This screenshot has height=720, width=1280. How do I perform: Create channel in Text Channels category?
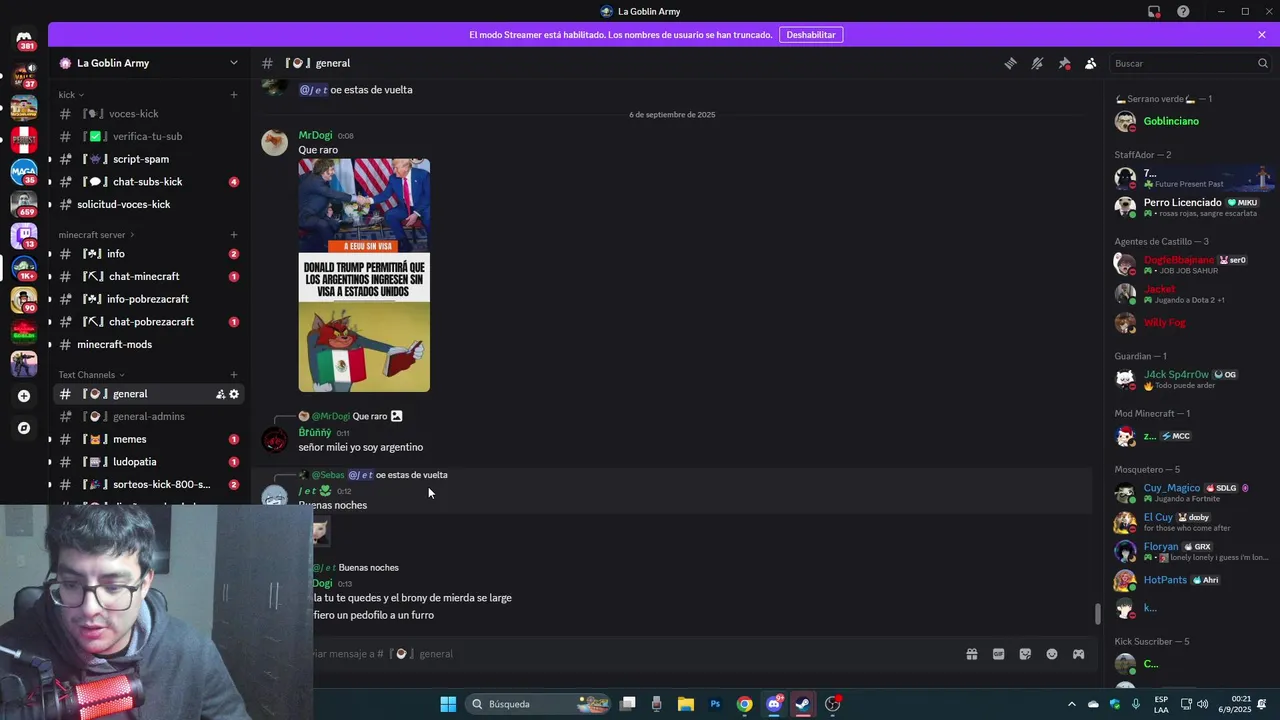(234, 375)
